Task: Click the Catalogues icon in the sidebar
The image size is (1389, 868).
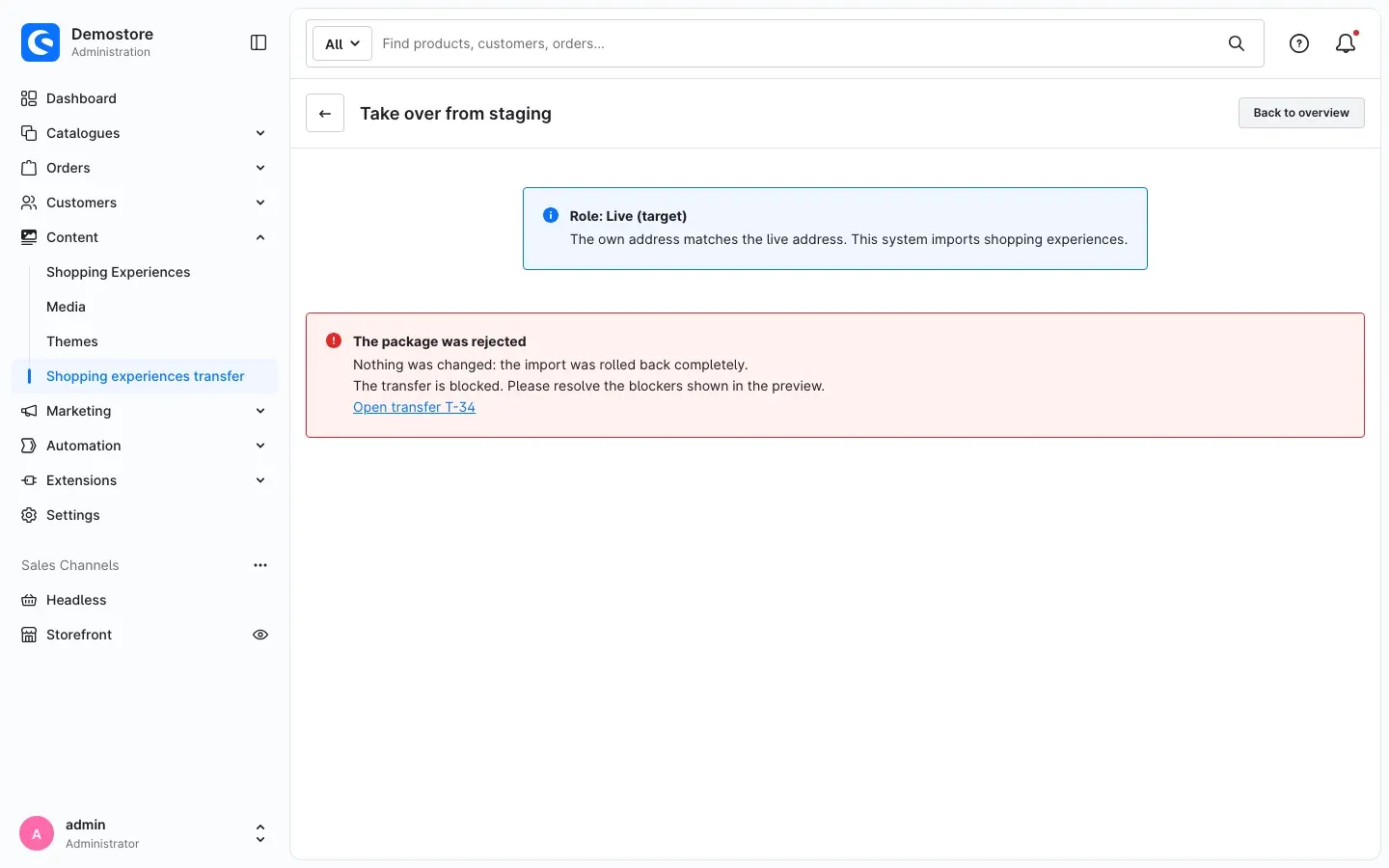Action: click(29, 133)
